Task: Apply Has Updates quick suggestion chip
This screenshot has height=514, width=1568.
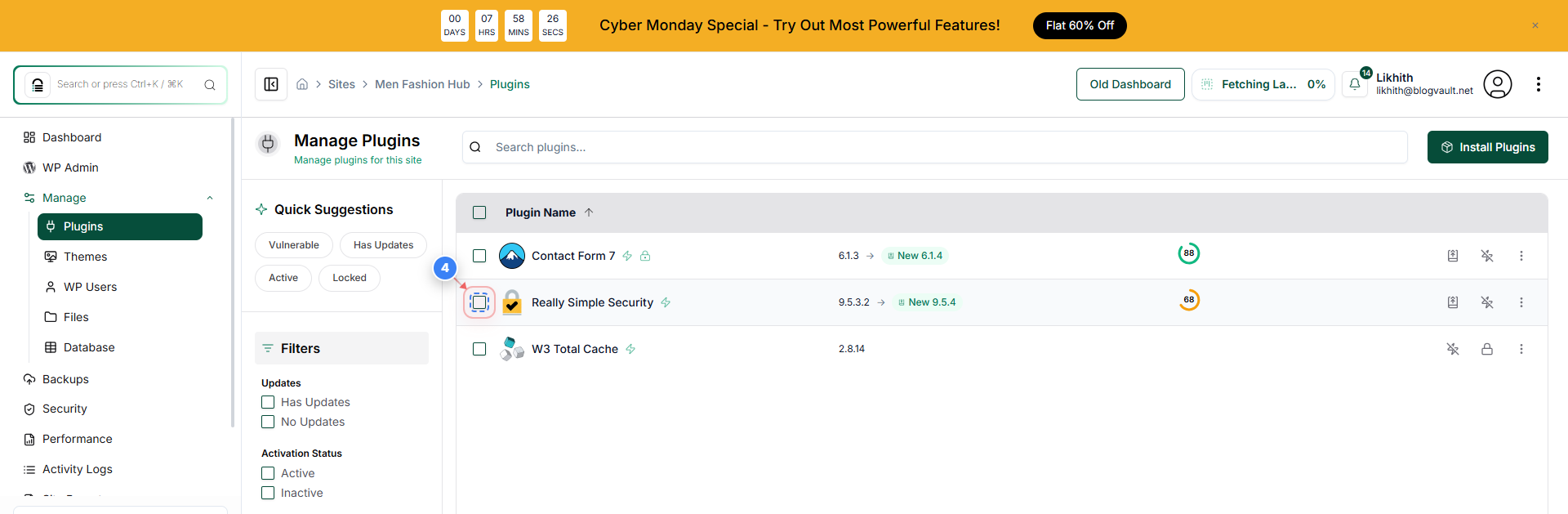Action: pyautogui.click(x=383, y=245)
